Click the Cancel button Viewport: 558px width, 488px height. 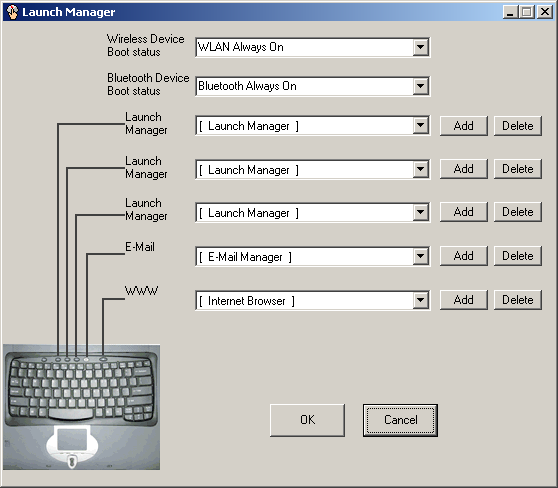(x=400, y=420)
